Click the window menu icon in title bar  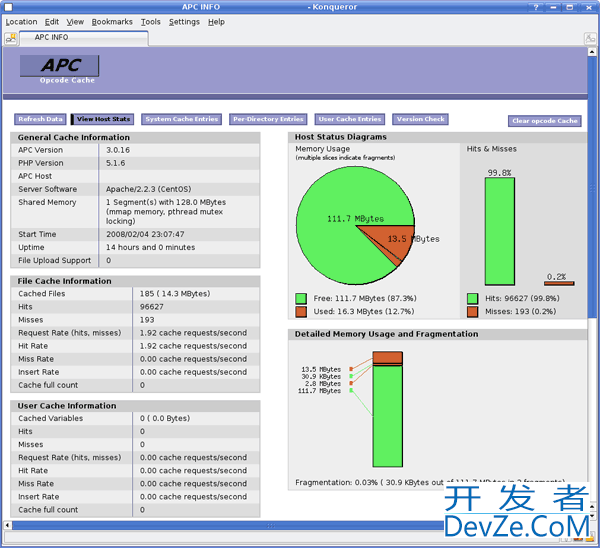coord(8,7)
